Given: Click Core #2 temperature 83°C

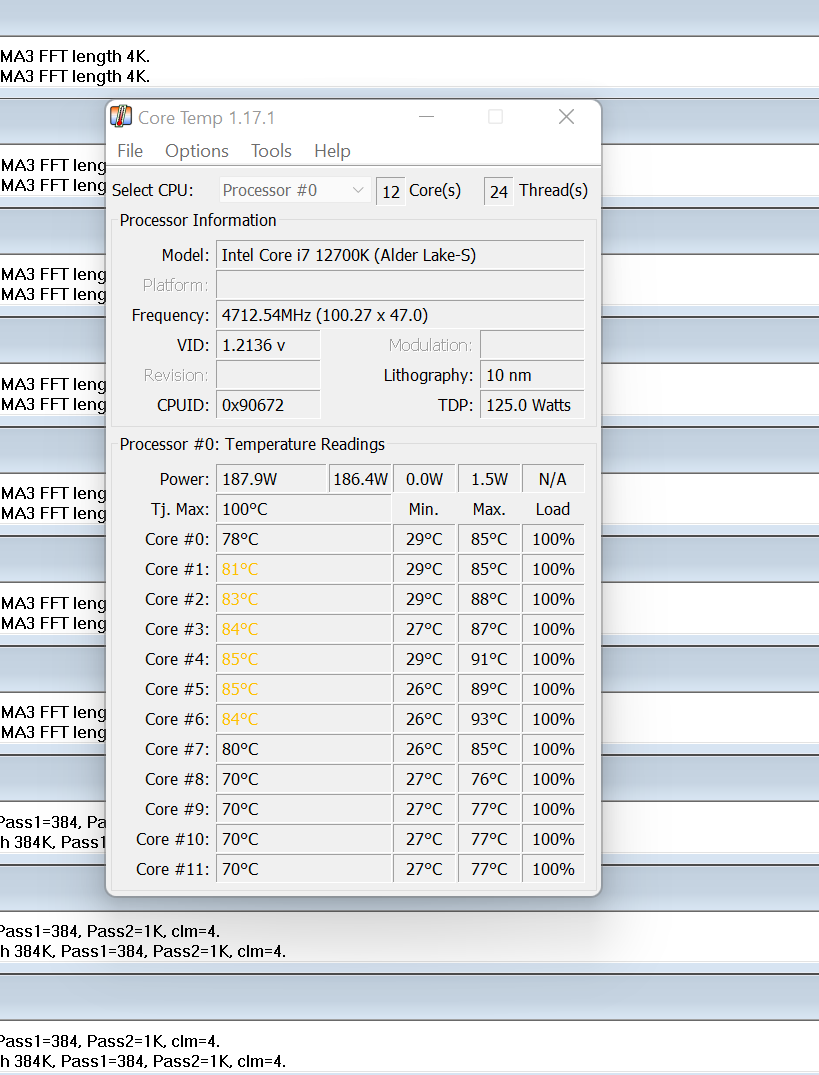Looking at the screenshot, I should [304, 599].
